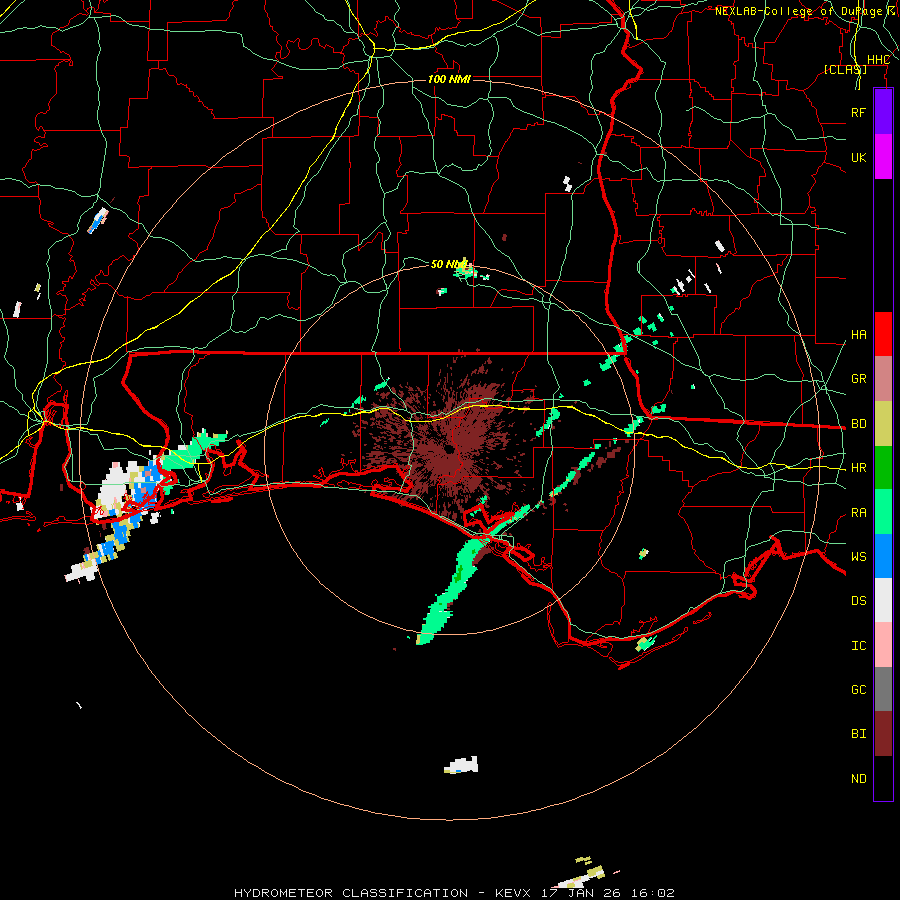Click the purple RF legend color swatch

[883, 112]
